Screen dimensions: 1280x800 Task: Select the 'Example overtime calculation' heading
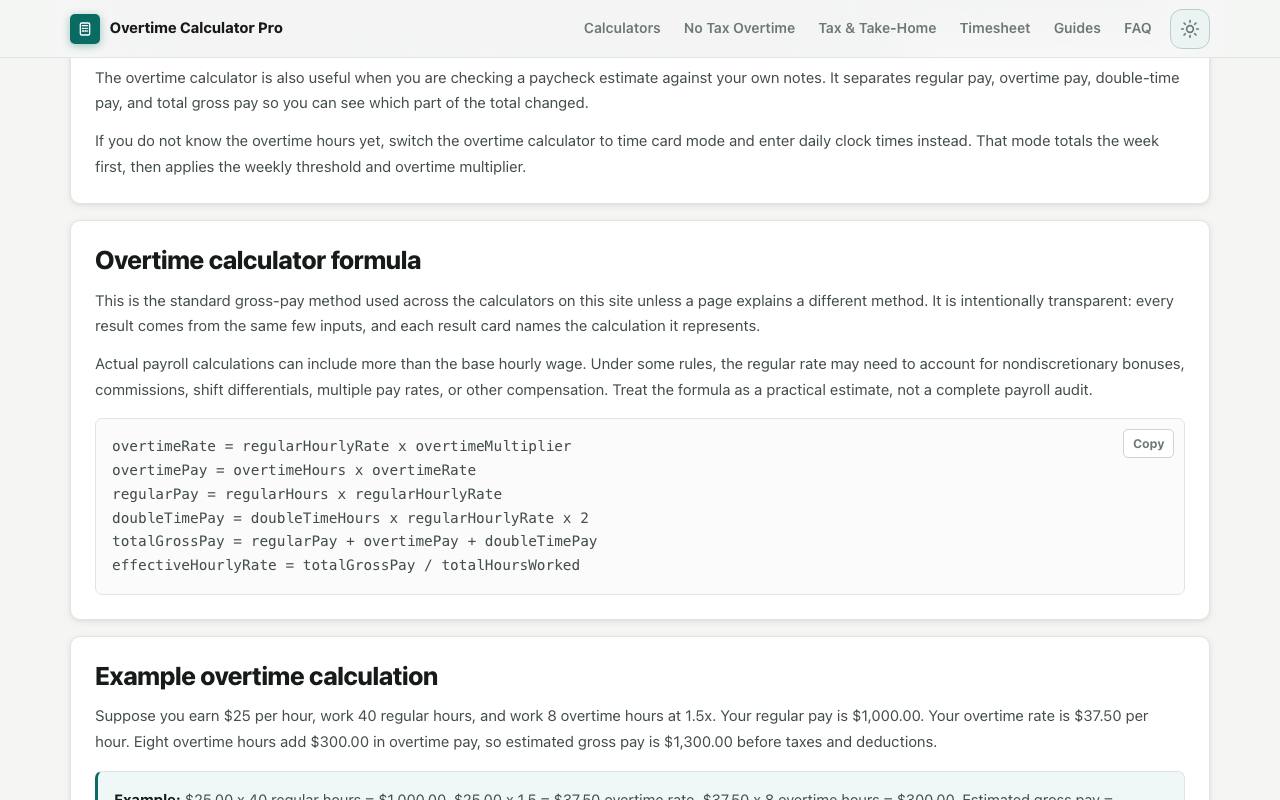click(266, 676)
